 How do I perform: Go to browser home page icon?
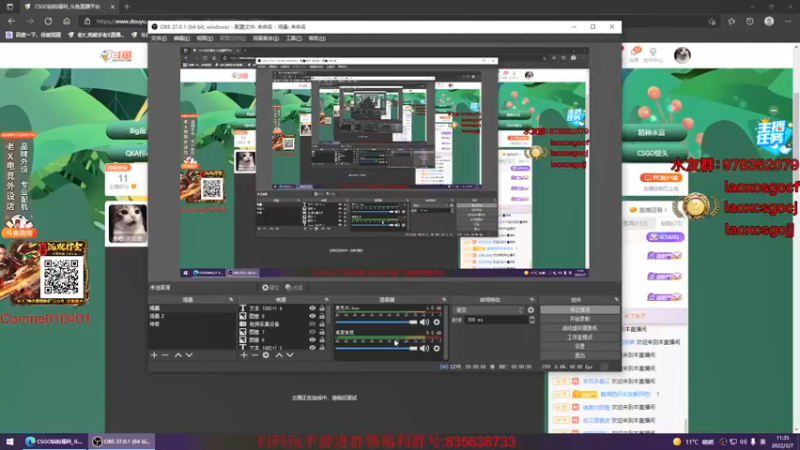67,21
